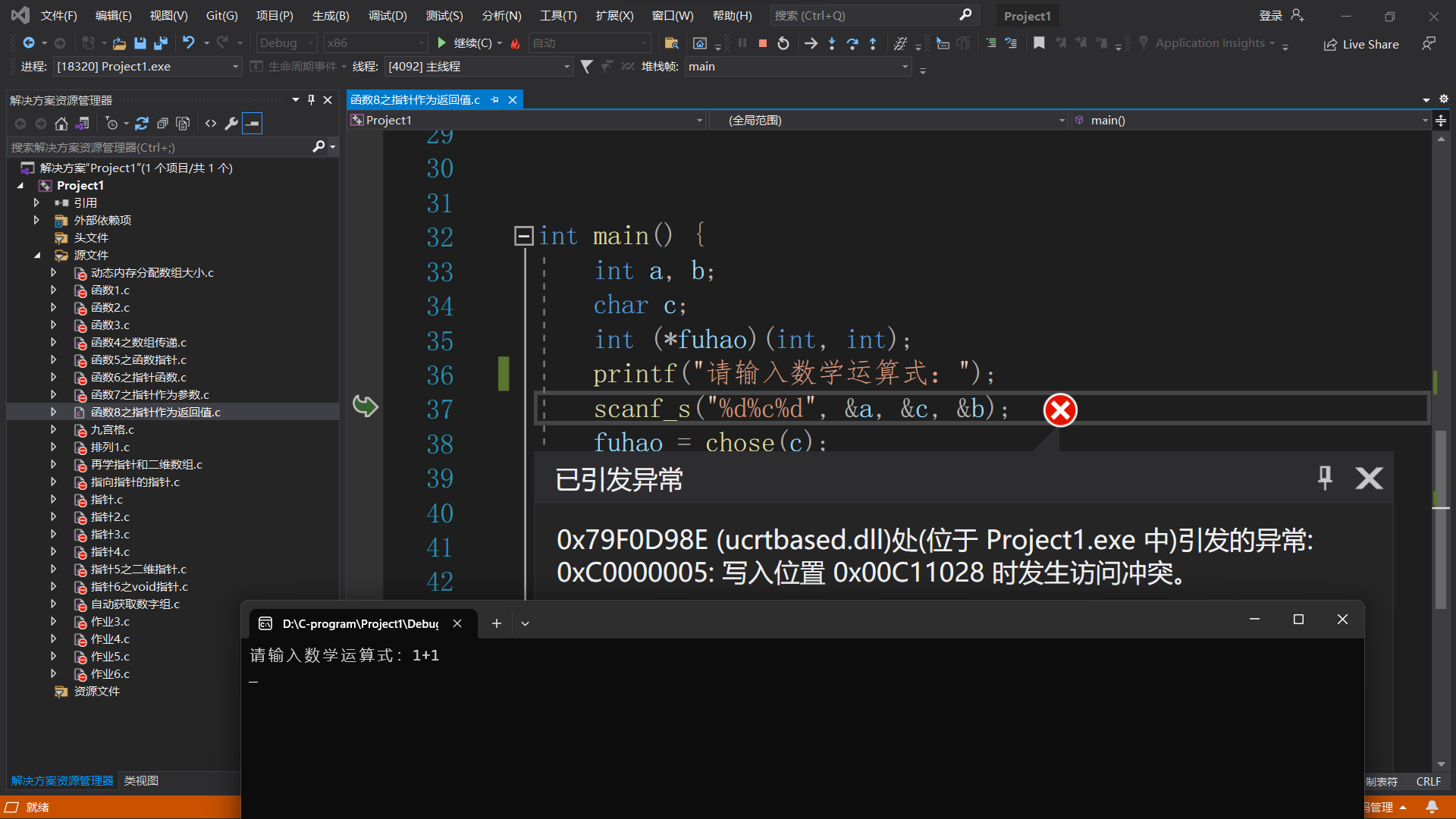
Task: Show next statement arrow icon
Action: click(811, 44)
